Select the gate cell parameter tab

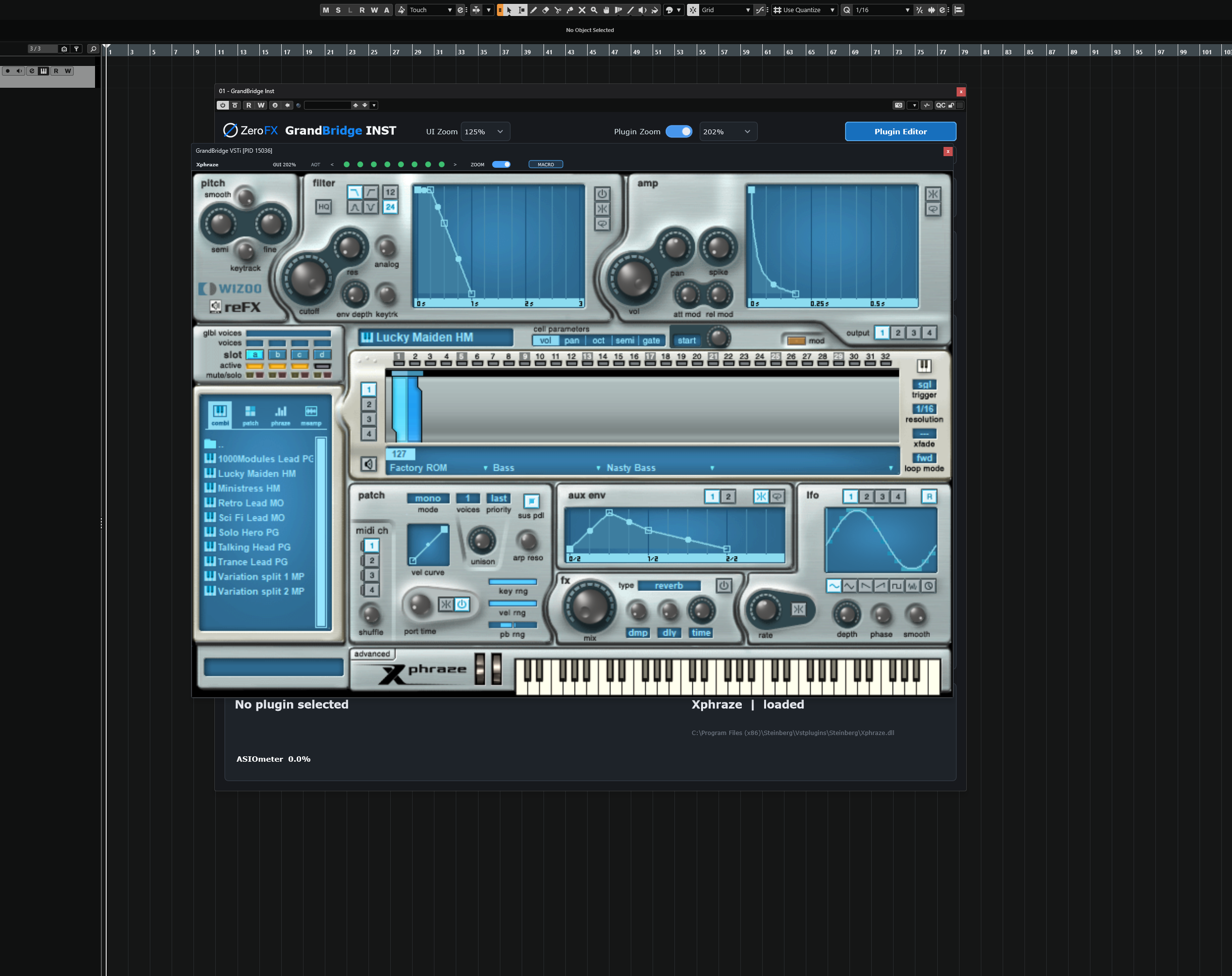point(651,340)
